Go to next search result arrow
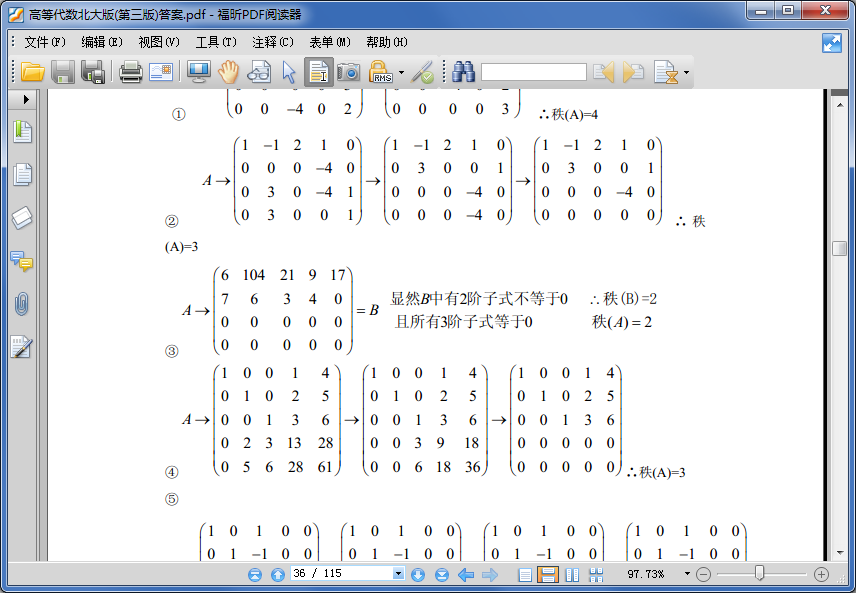Image resolution: width=856 pixels, height=593 pixels. pos(633,72)
